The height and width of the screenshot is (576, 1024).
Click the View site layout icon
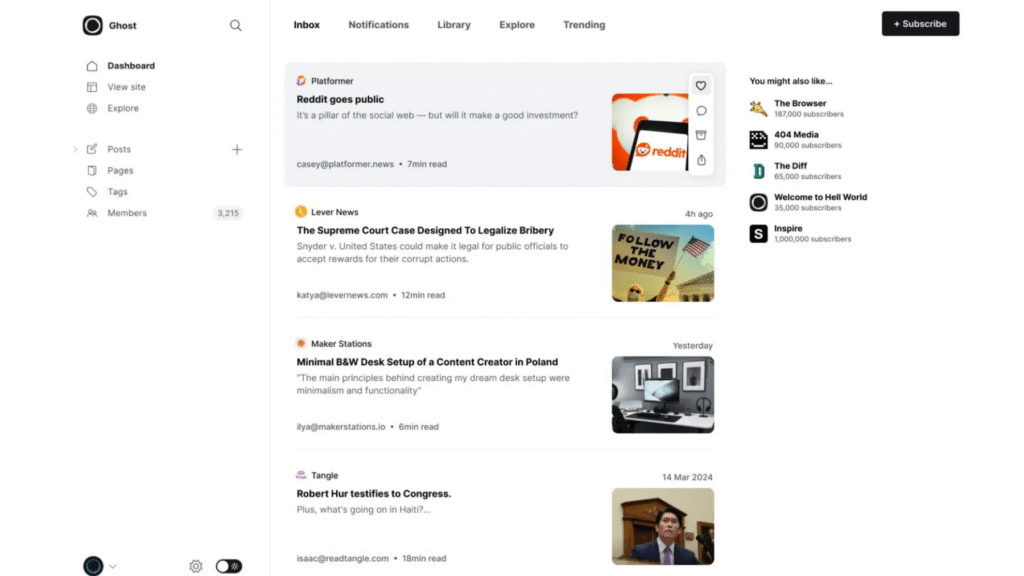point(92,87)
